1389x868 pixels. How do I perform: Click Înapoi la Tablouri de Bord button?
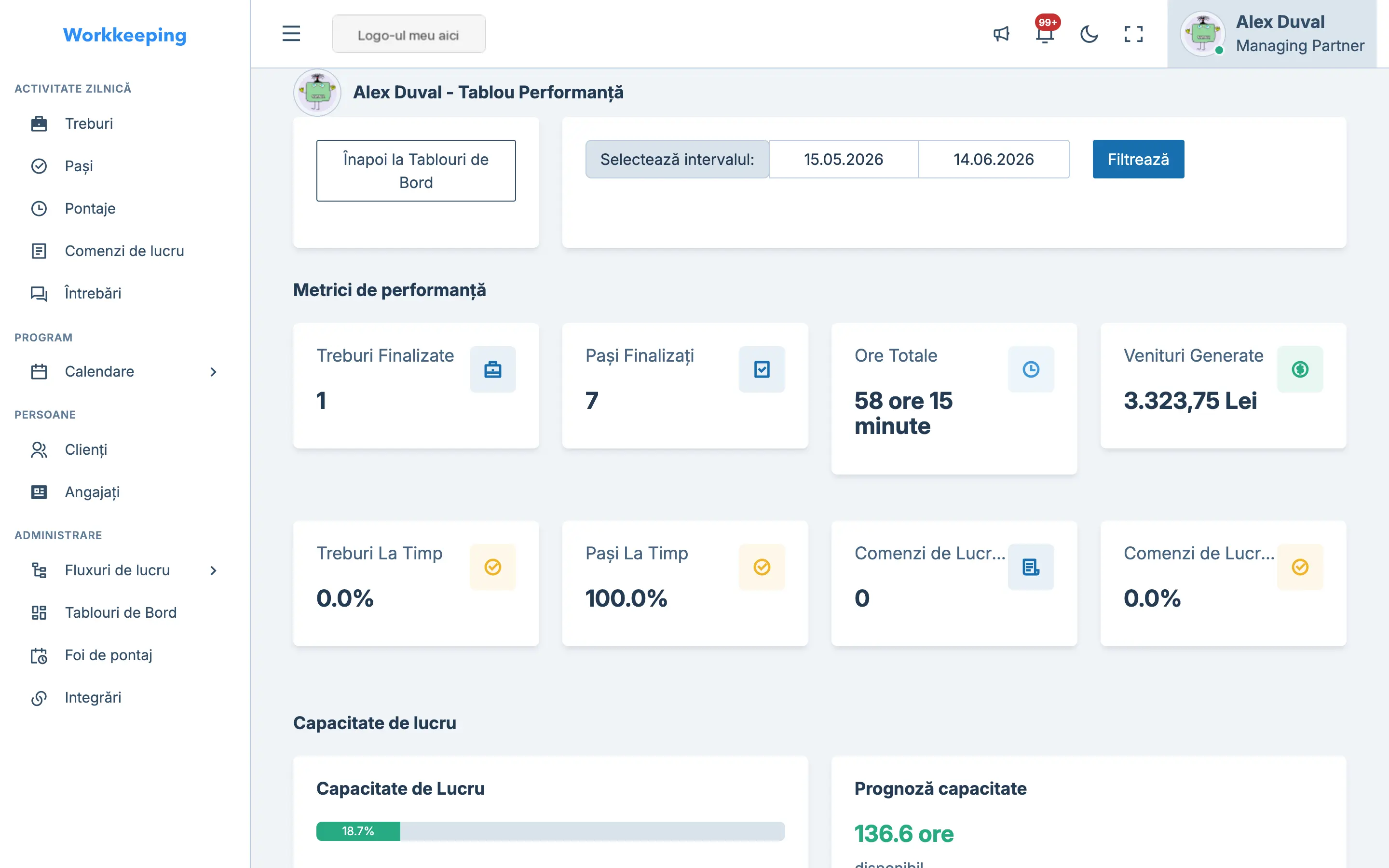(x=416, y=171)
